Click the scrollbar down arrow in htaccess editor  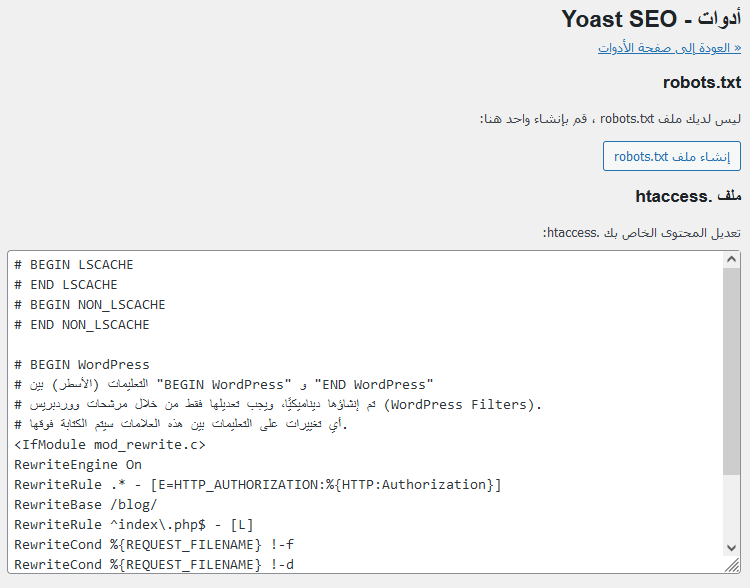[x=731, y=548]
